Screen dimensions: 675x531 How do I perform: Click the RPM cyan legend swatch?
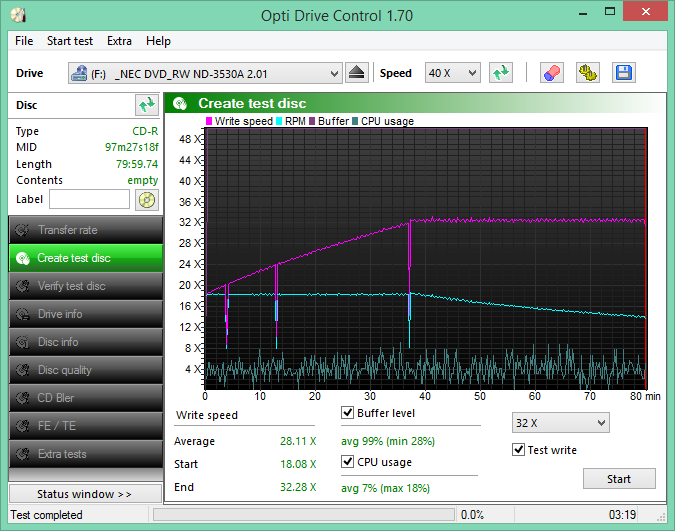pyautogui.click(x=279, y=121)
